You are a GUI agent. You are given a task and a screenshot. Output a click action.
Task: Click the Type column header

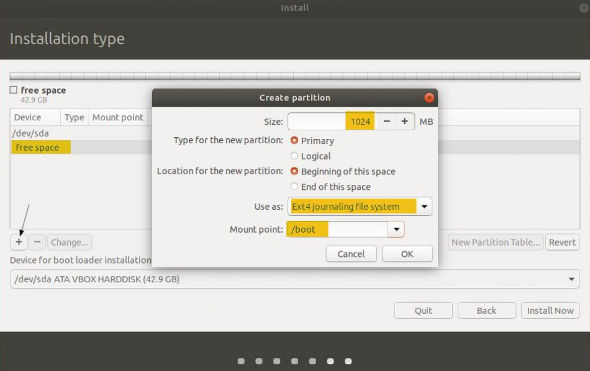pos(74,117)
